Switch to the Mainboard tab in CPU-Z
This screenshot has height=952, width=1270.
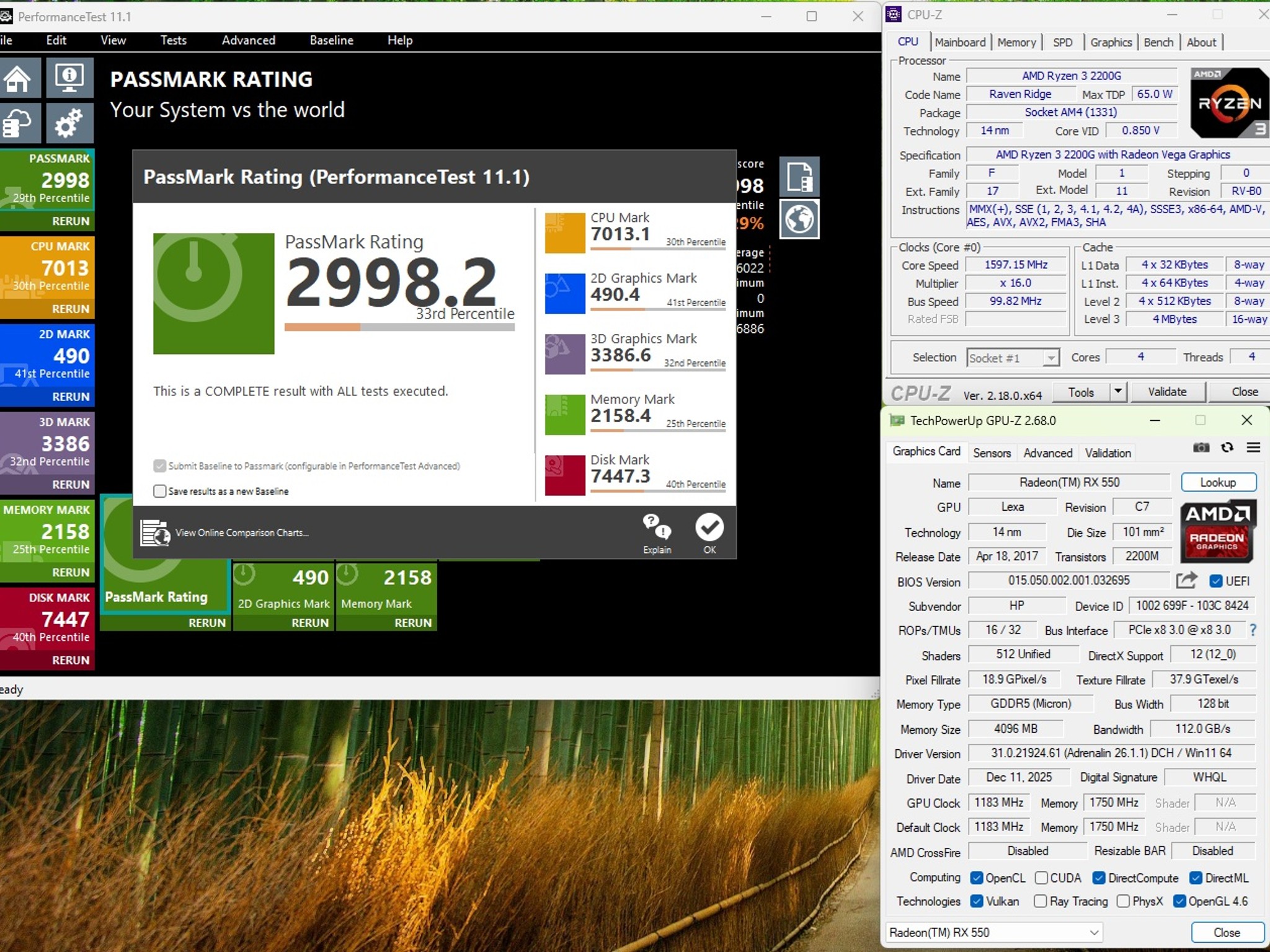pos(960,42)
